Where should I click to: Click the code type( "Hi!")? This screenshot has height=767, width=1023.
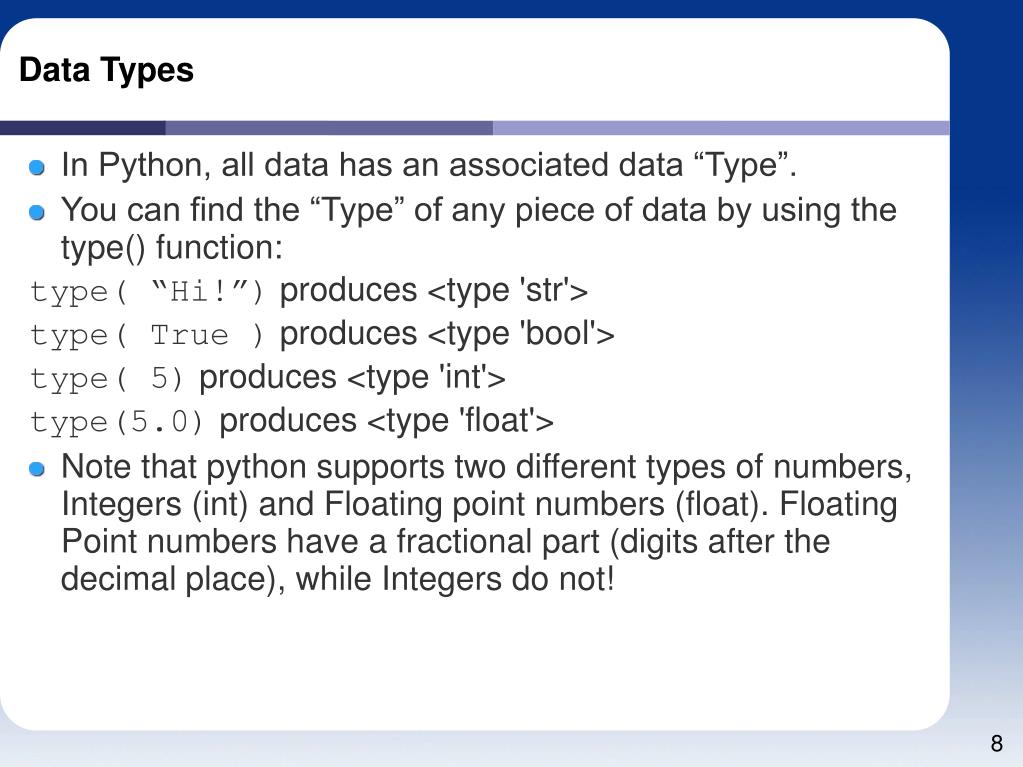pyautogui.click(x=147, y=292)
